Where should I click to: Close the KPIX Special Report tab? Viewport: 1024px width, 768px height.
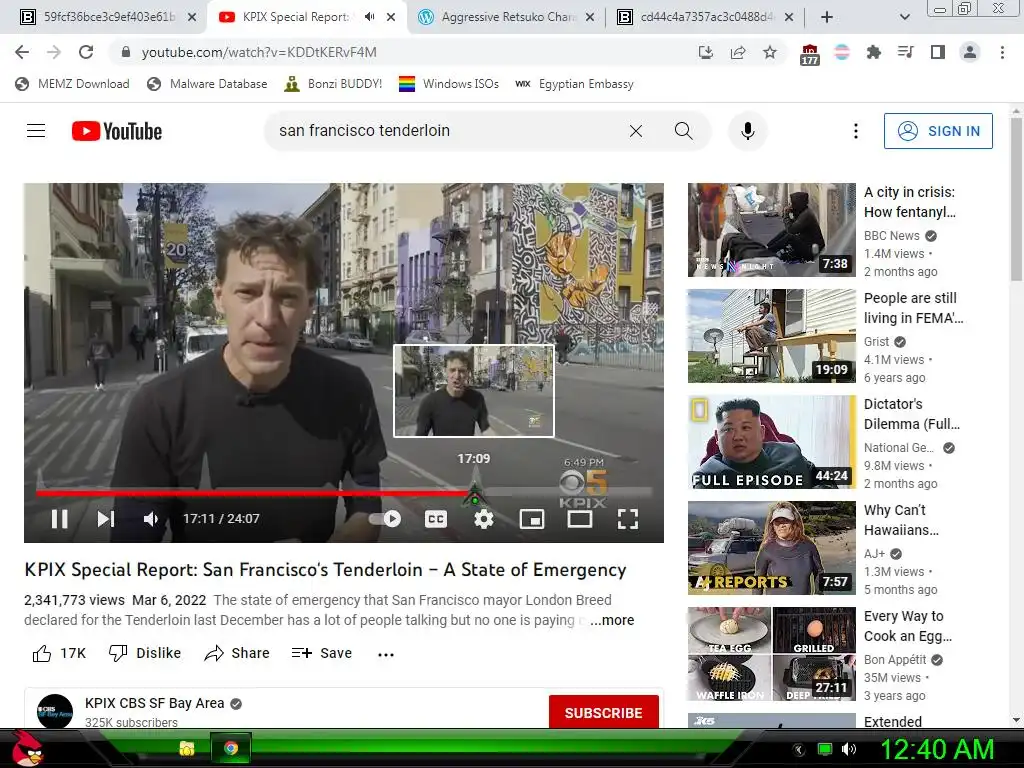point(391,17)
